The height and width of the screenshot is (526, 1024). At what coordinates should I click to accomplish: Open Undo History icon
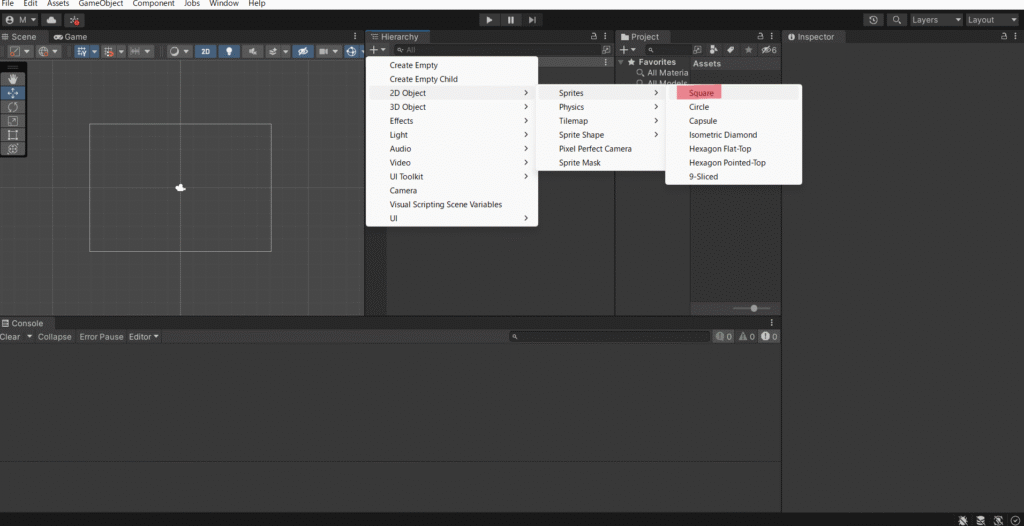coord(874,20)
